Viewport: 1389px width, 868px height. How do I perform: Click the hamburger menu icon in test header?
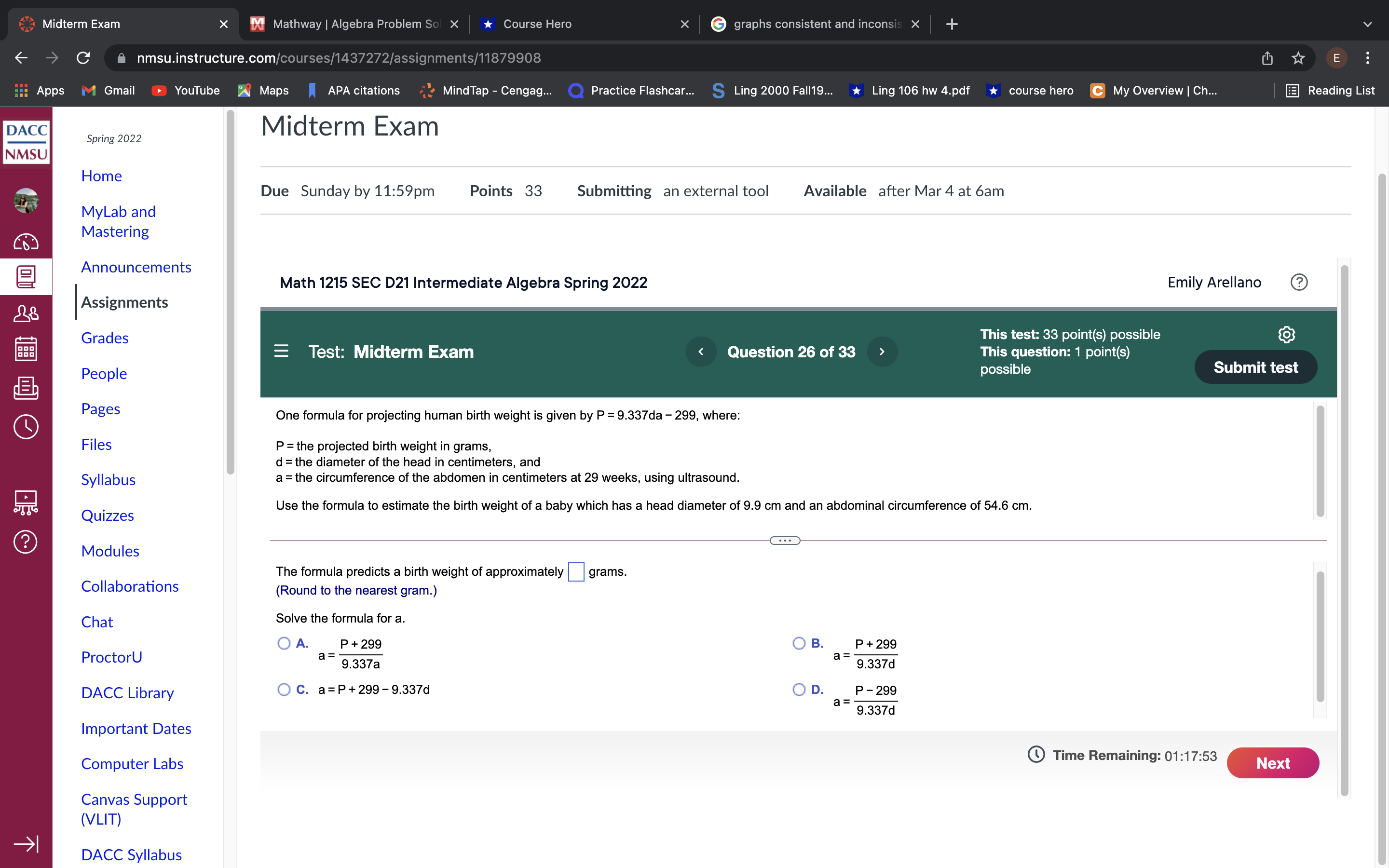coord(281,351)
